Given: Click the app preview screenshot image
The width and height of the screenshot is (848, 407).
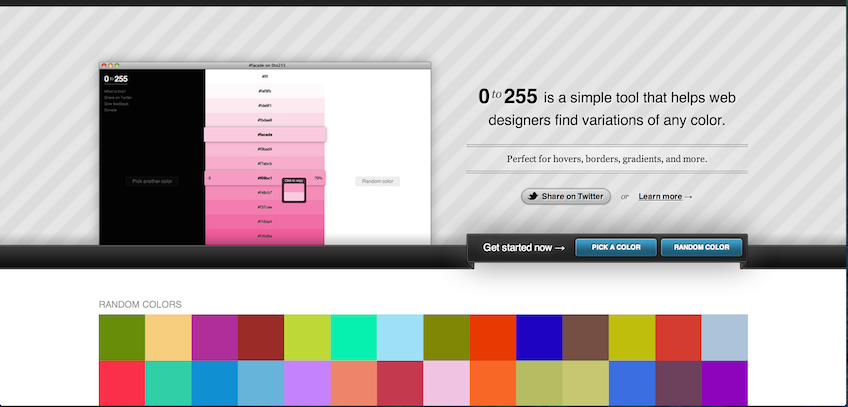Looking at the screenshot, I should [x=265, y=155].
